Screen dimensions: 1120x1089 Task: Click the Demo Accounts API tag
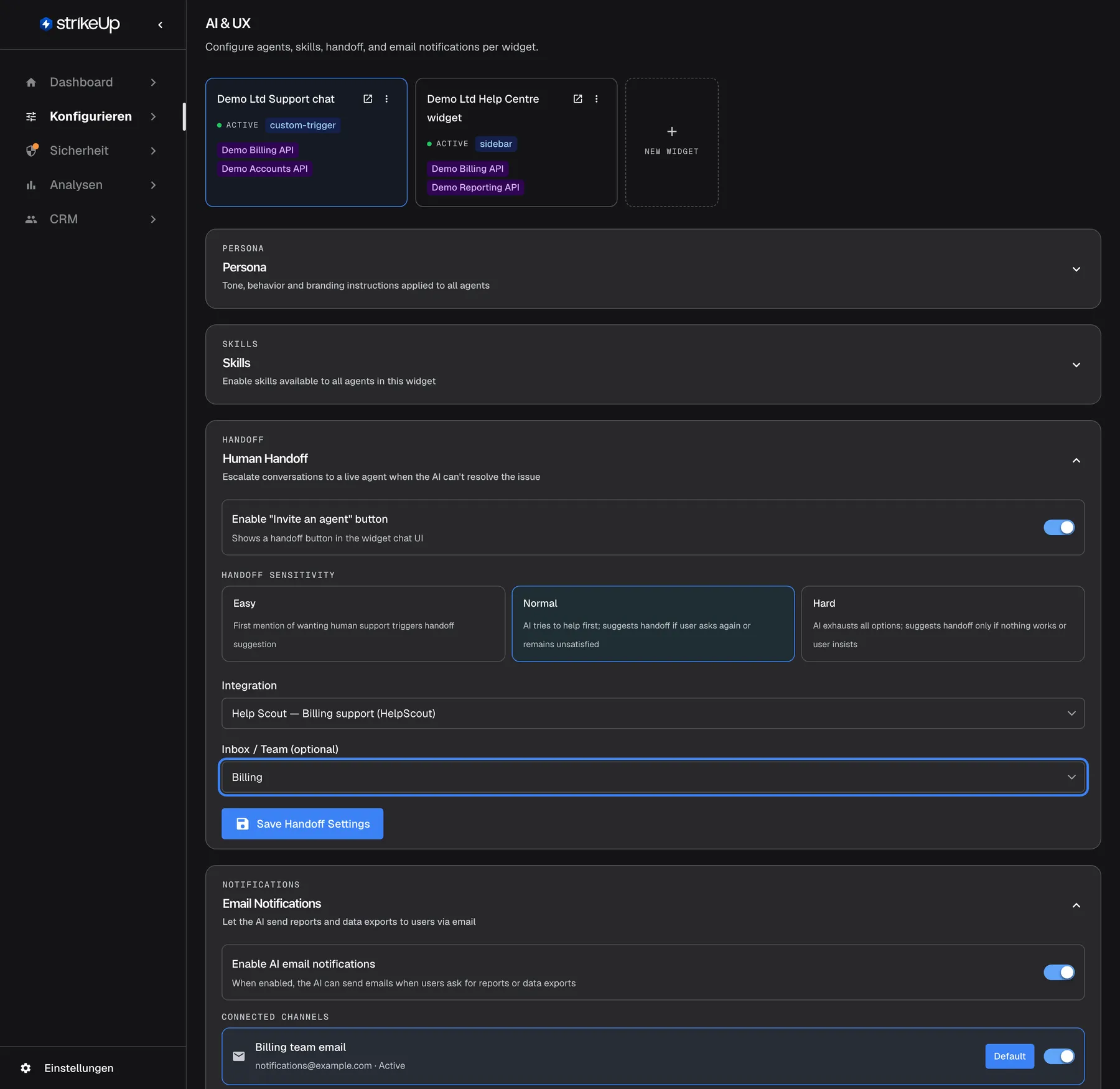[264, 169]
